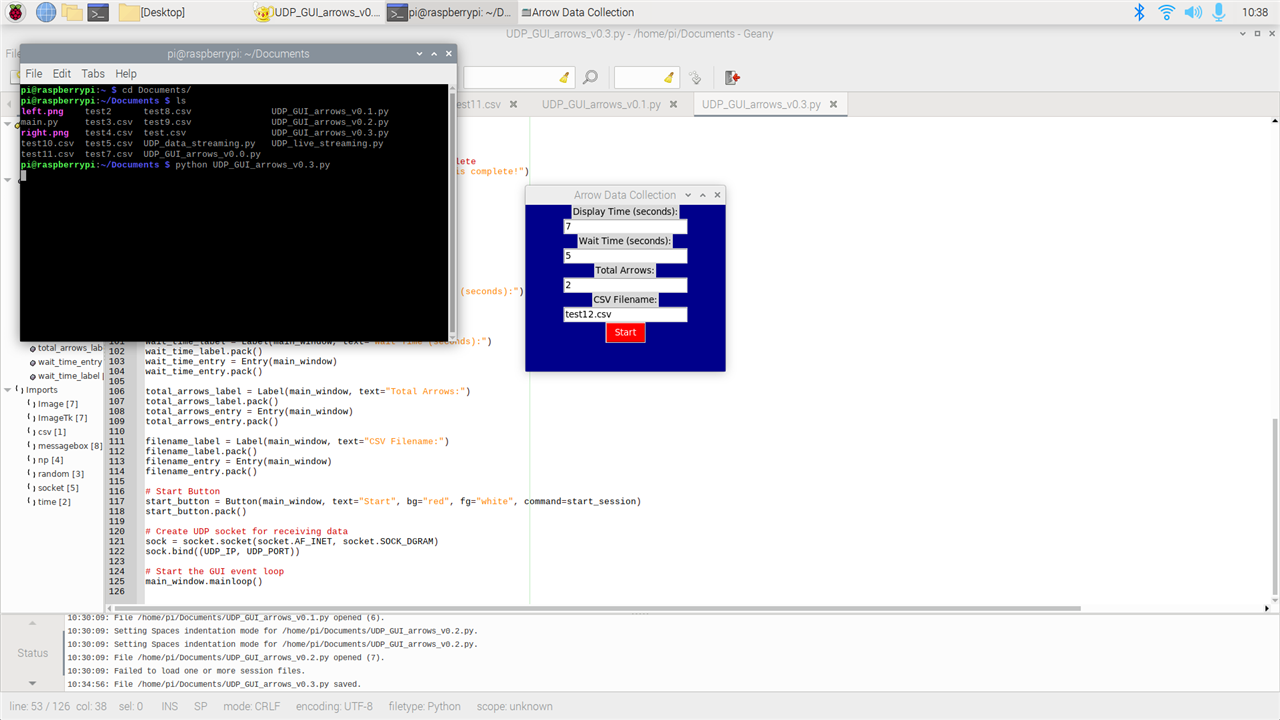The height and width of the screenshot is (720, 1280).
Task: Click the Display Time entry field
Action: [625, 227]
